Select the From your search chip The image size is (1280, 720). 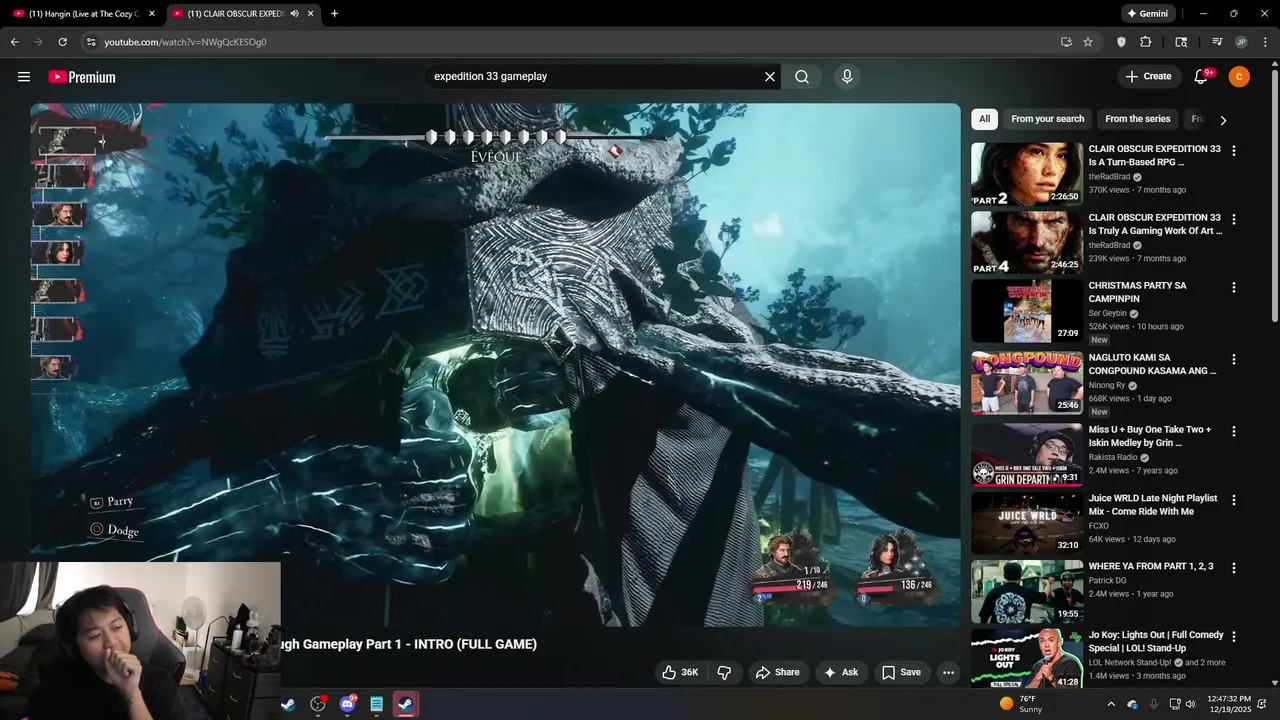click(1047, 119)
